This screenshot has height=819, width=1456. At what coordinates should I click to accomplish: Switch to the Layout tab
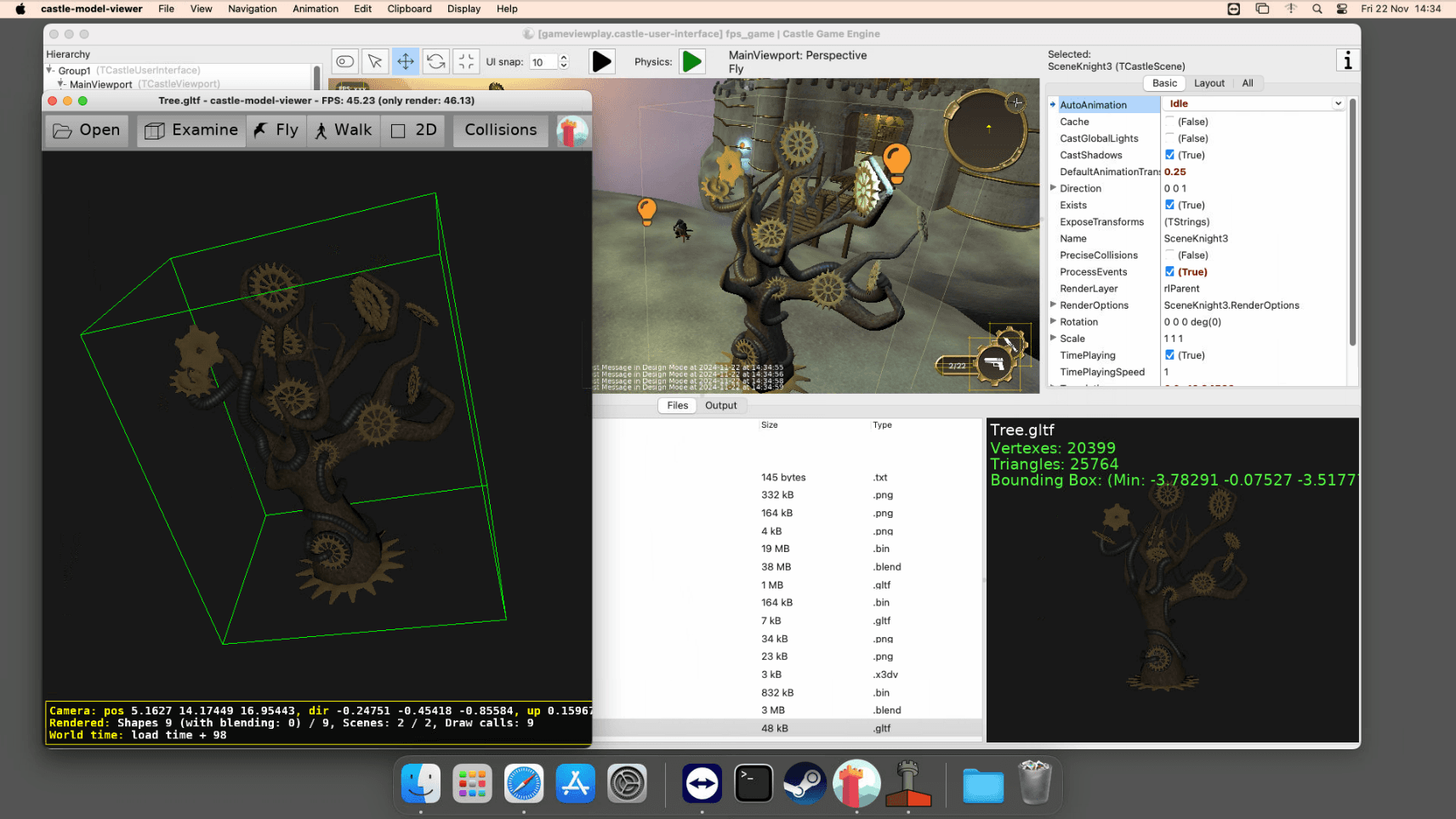(x=1209, y=82)
